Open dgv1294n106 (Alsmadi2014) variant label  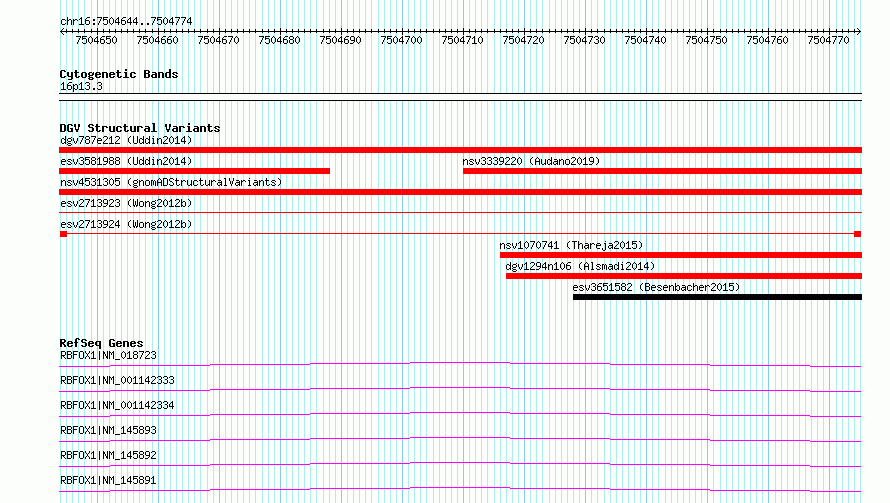tap(580, 266)
